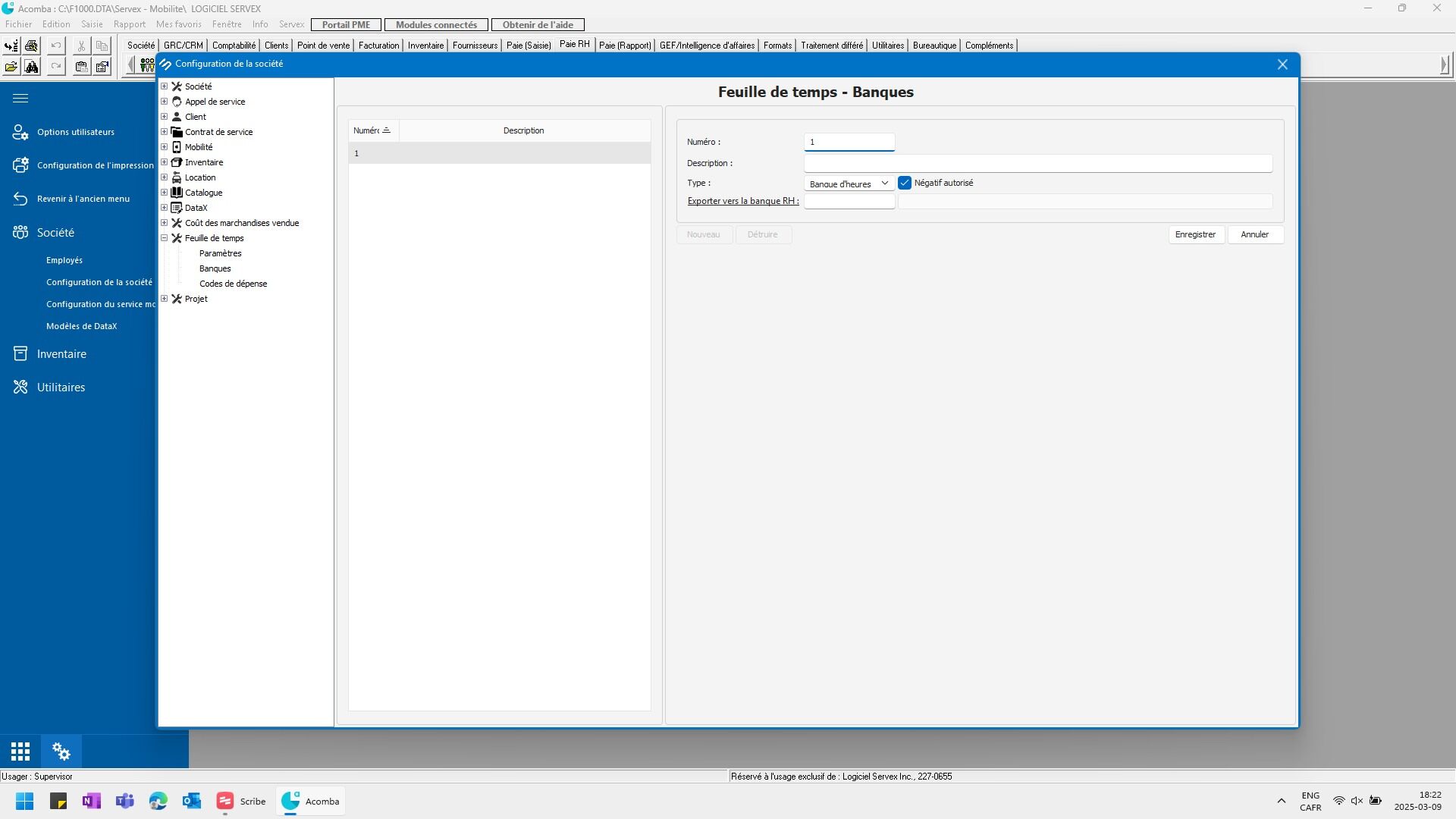The height and width of the screenshot is (819, 1456).
Task: Uncheck the Négatif autorisé checkbox
Action: click(x=905, y=183)
